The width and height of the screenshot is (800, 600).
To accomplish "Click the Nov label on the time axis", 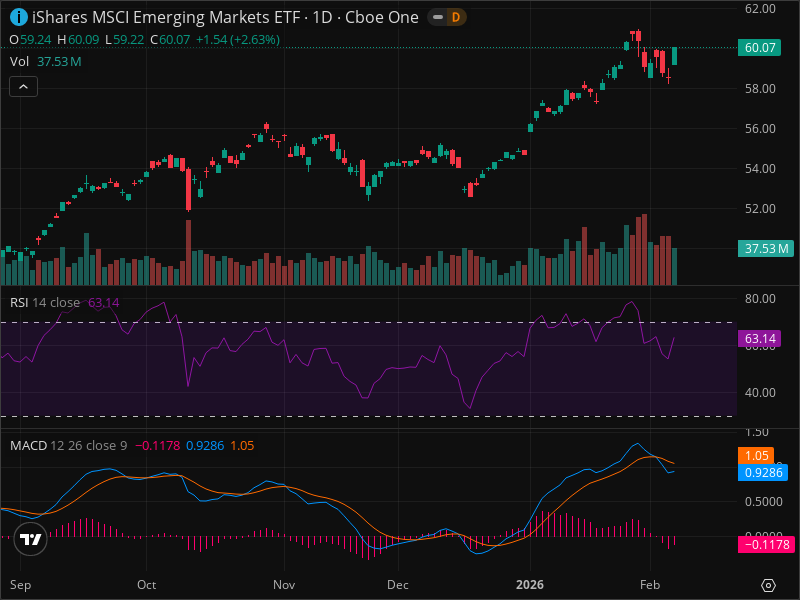I will (284, 585).
